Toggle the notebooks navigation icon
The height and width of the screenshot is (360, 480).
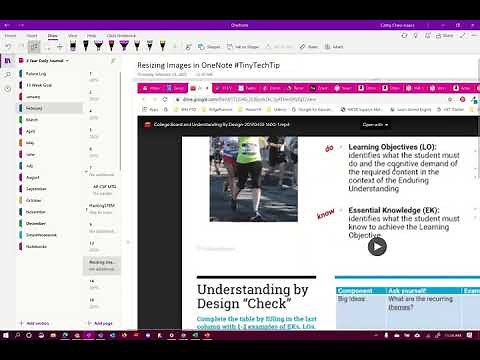coord(8,61)
